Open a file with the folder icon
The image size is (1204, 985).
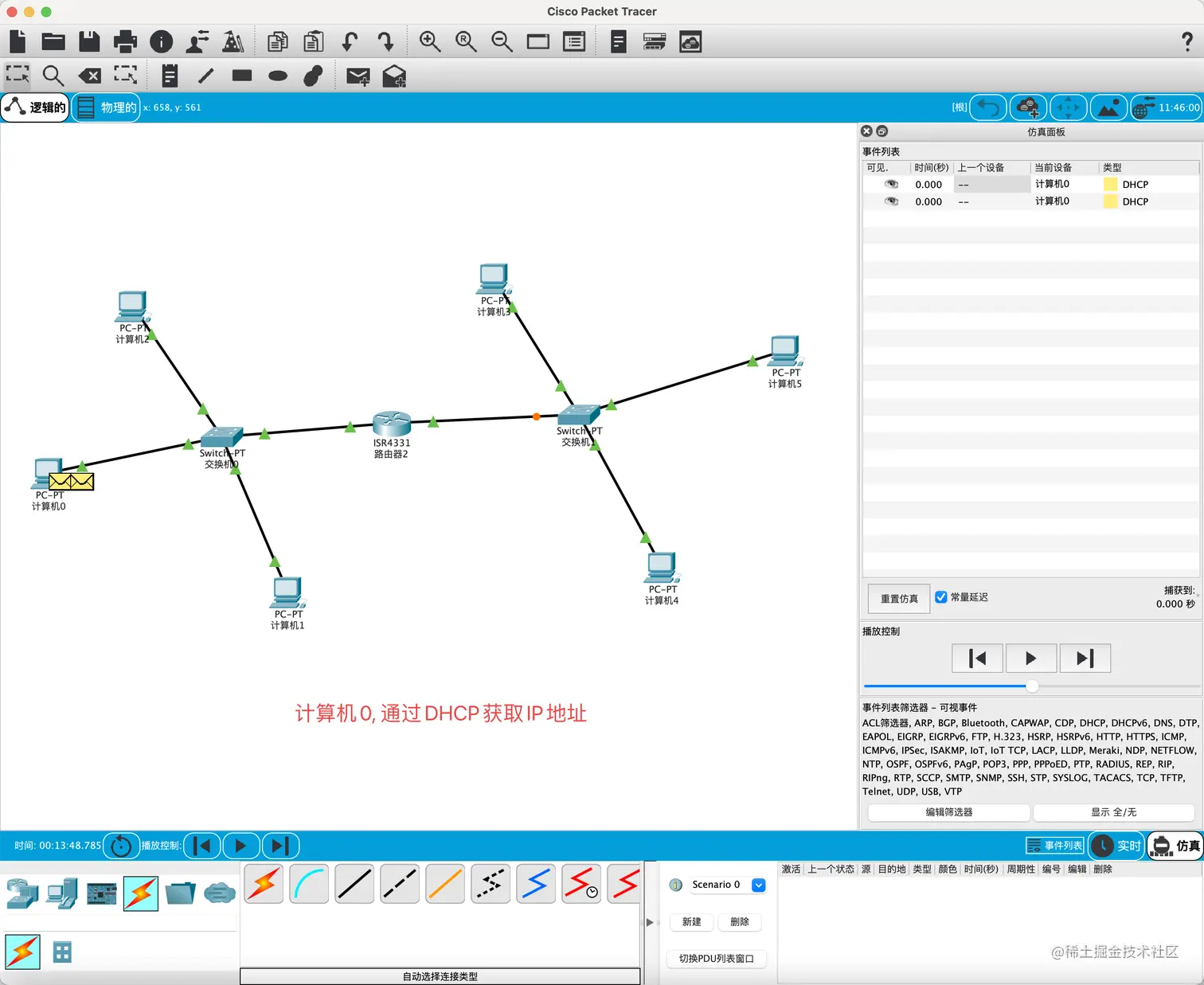click(53, 41)
